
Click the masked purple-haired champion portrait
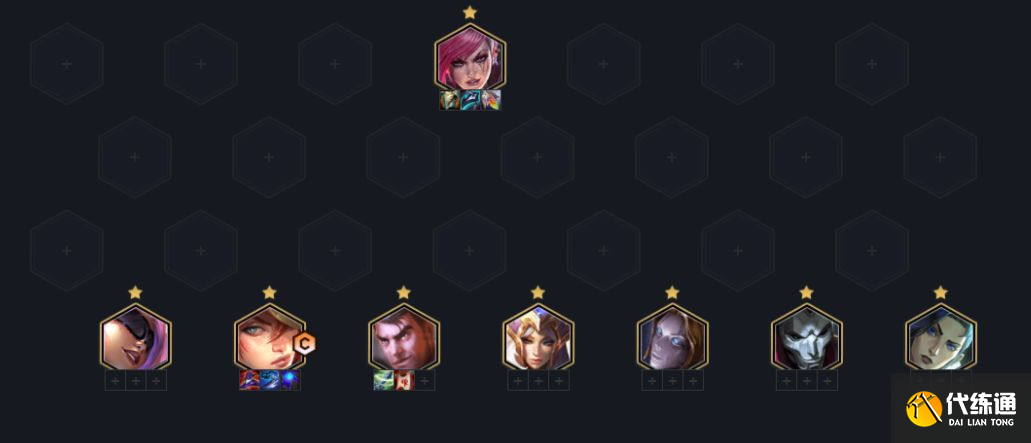click(135, 337)
